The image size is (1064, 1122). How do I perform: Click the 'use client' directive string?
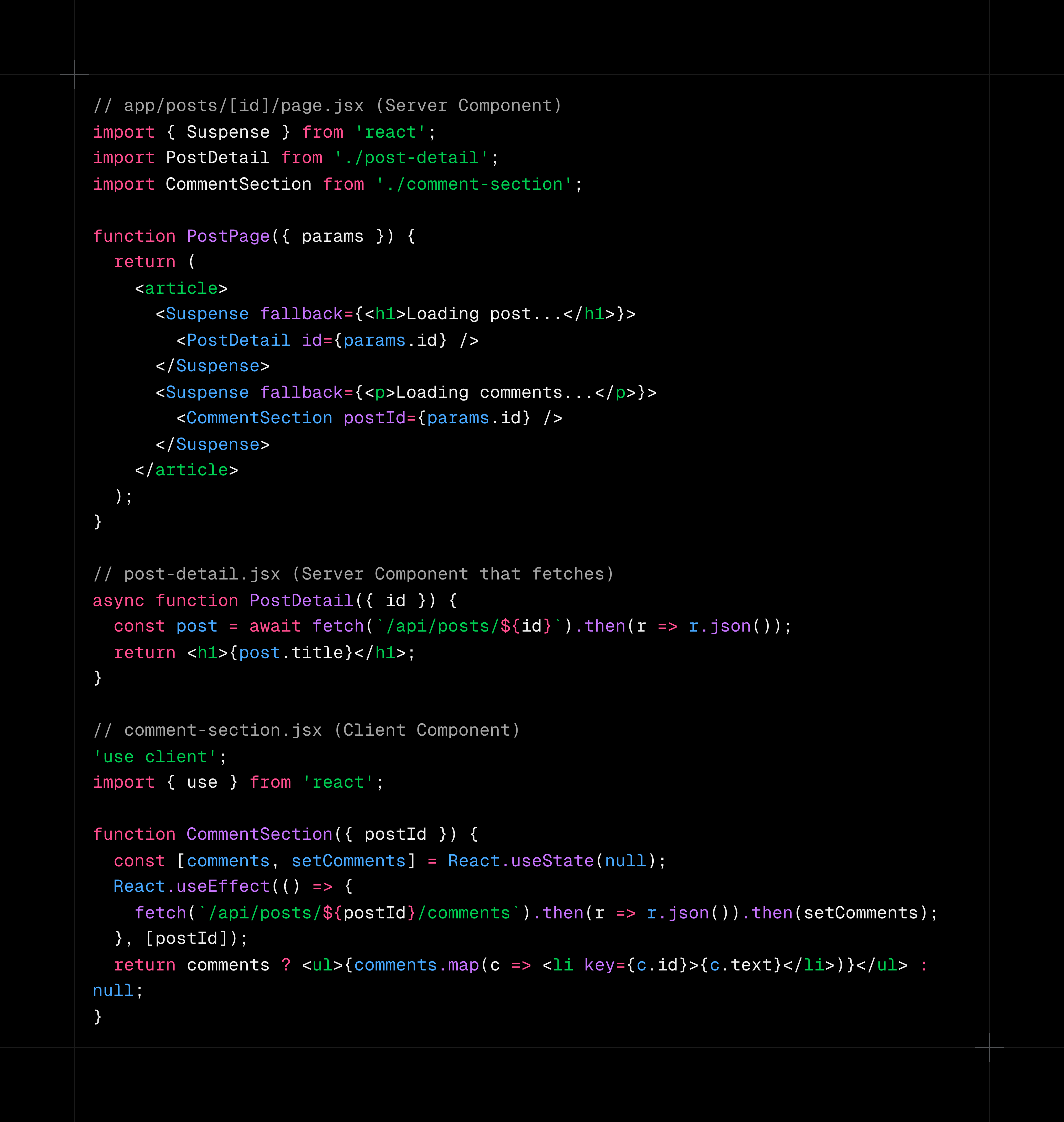pos(155,757)
